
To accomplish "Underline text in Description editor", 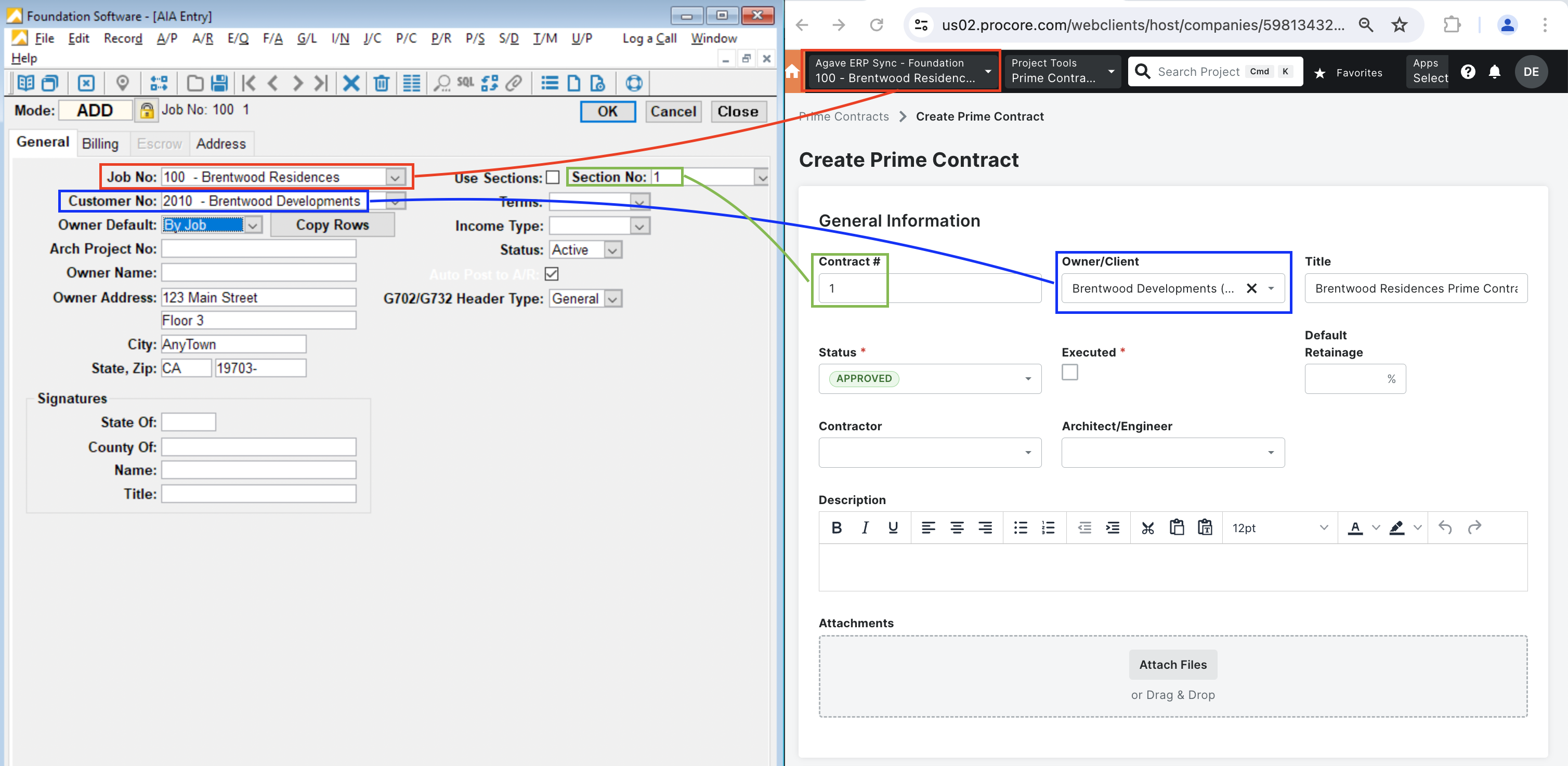I will [892, 527].
